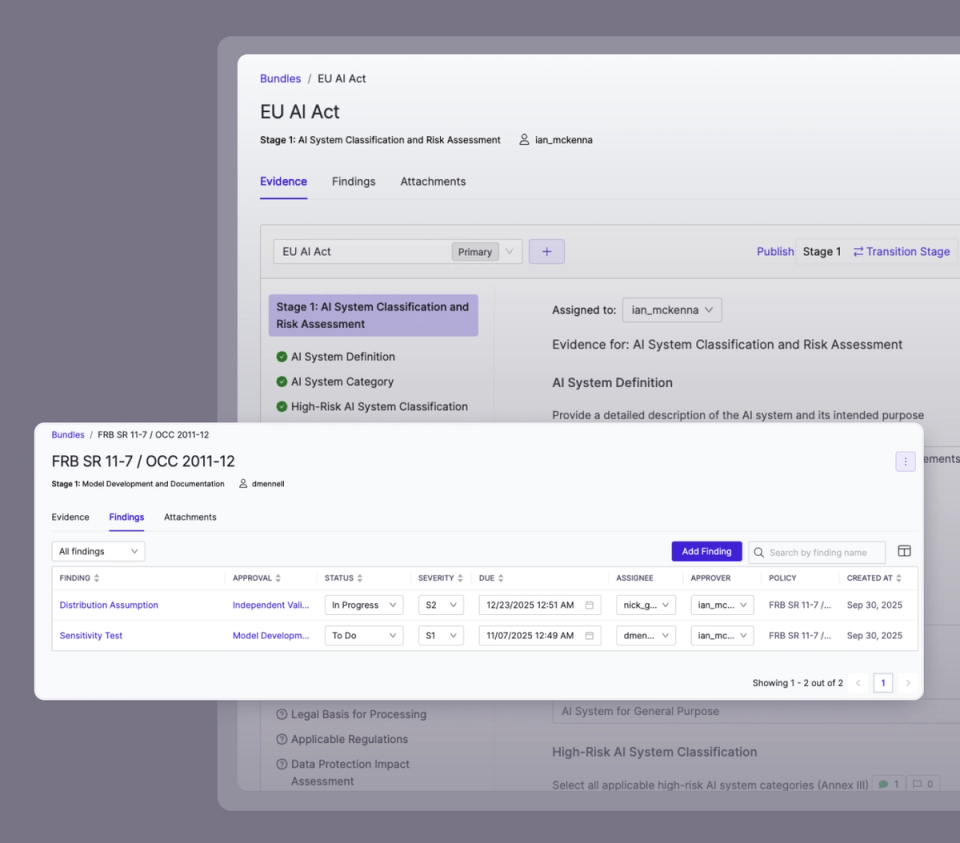Select Stage 1: AI System Classification sidebar item

pyautogui.click(x=373, y=315)
